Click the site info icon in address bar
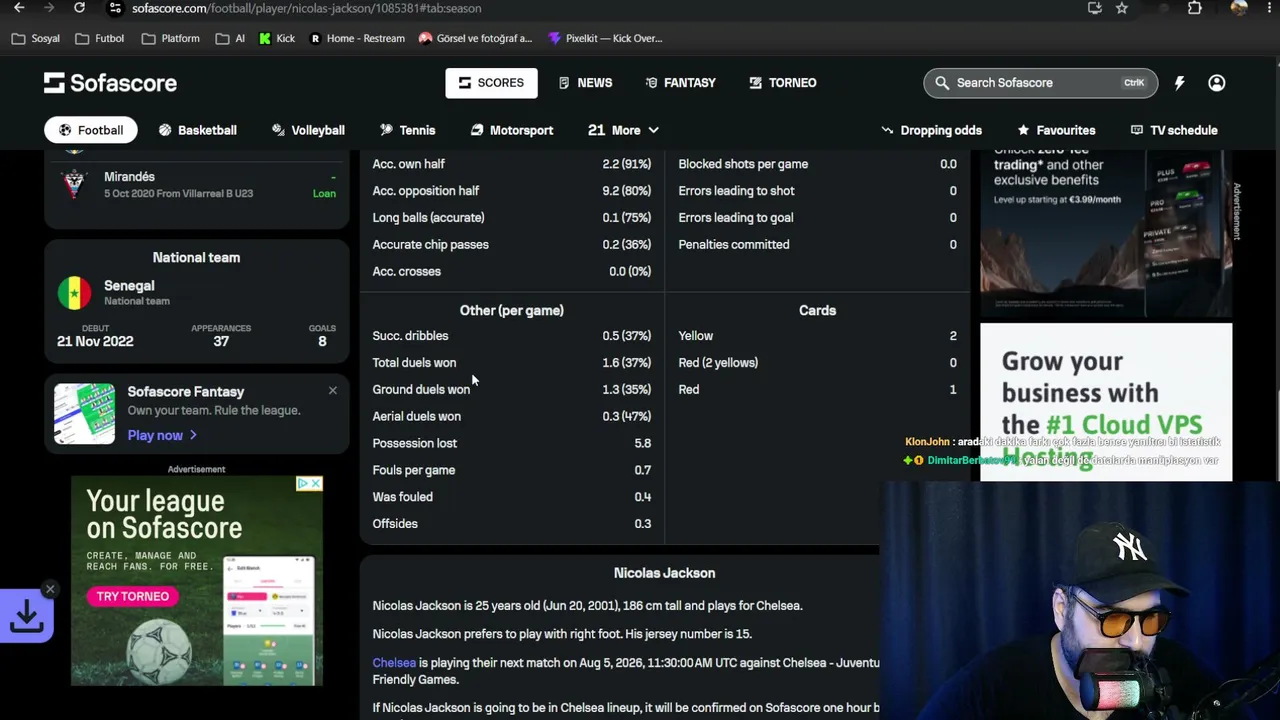Image resolution: width=1280 pixels, height=720 pixels. 115,8
